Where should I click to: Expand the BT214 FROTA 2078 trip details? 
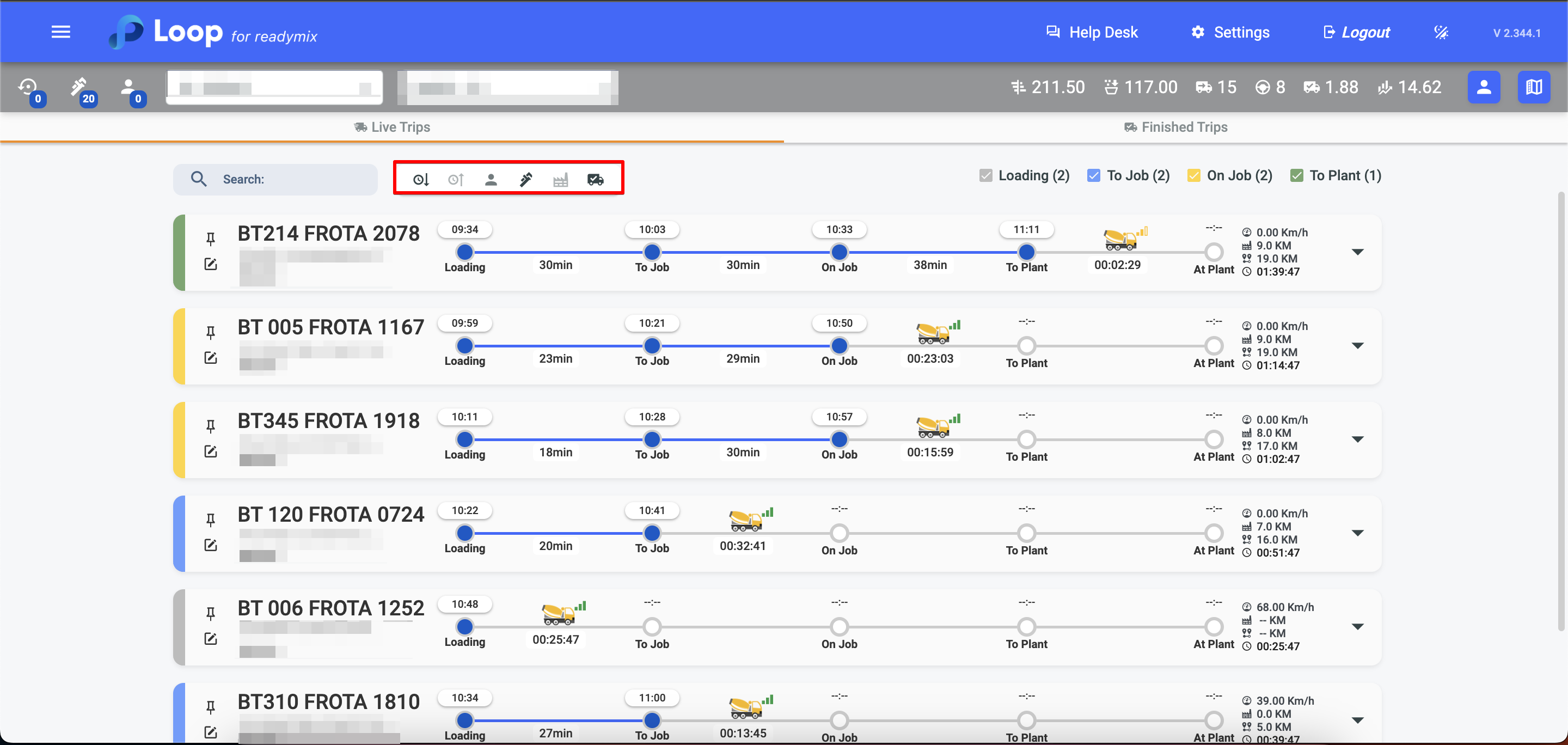pyautogui.click(x=1357, y=252)
